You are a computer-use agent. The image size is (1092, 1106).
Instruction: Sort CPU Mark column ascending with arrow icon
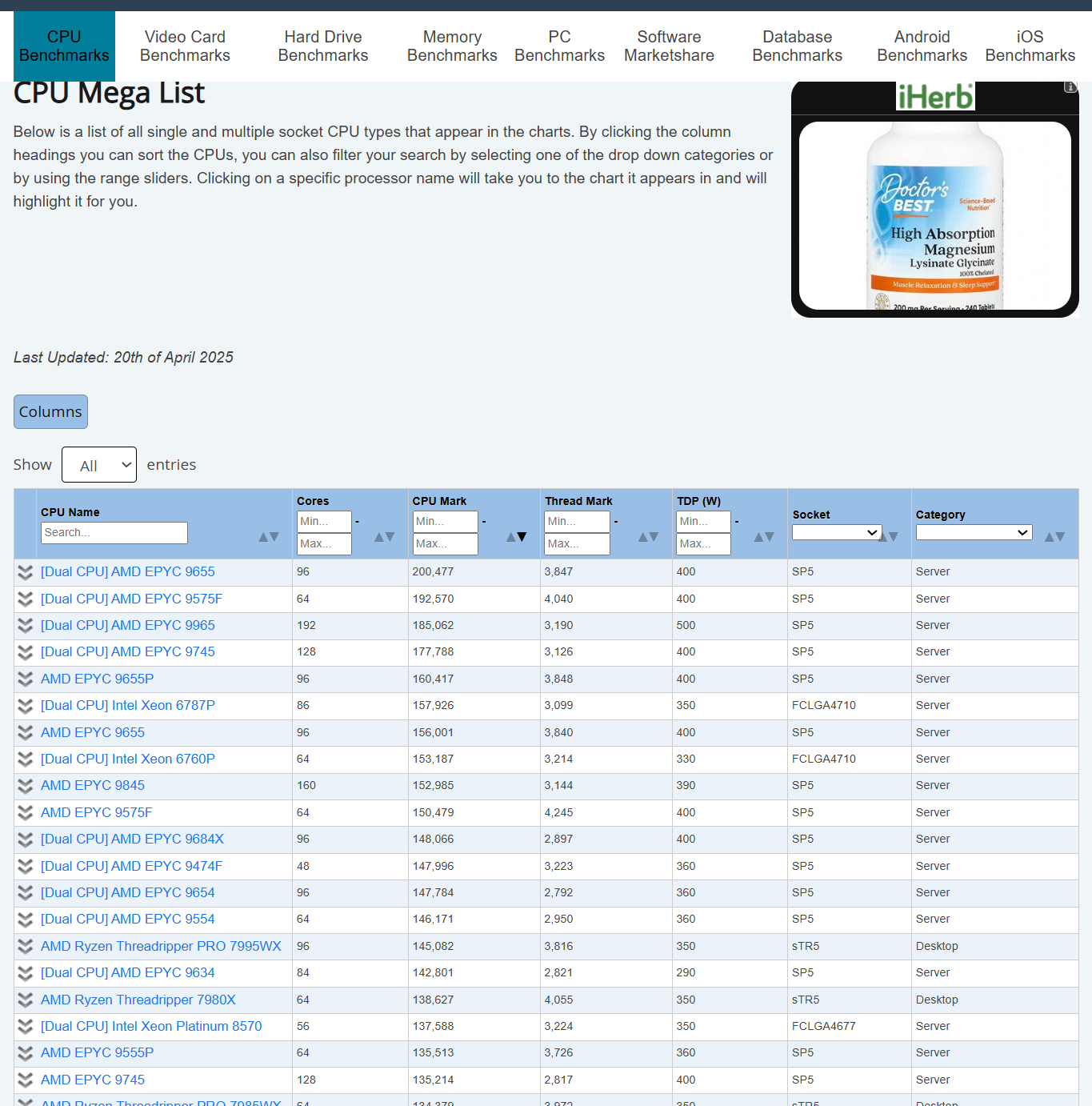pyautogui.click(x=510, y=537)
